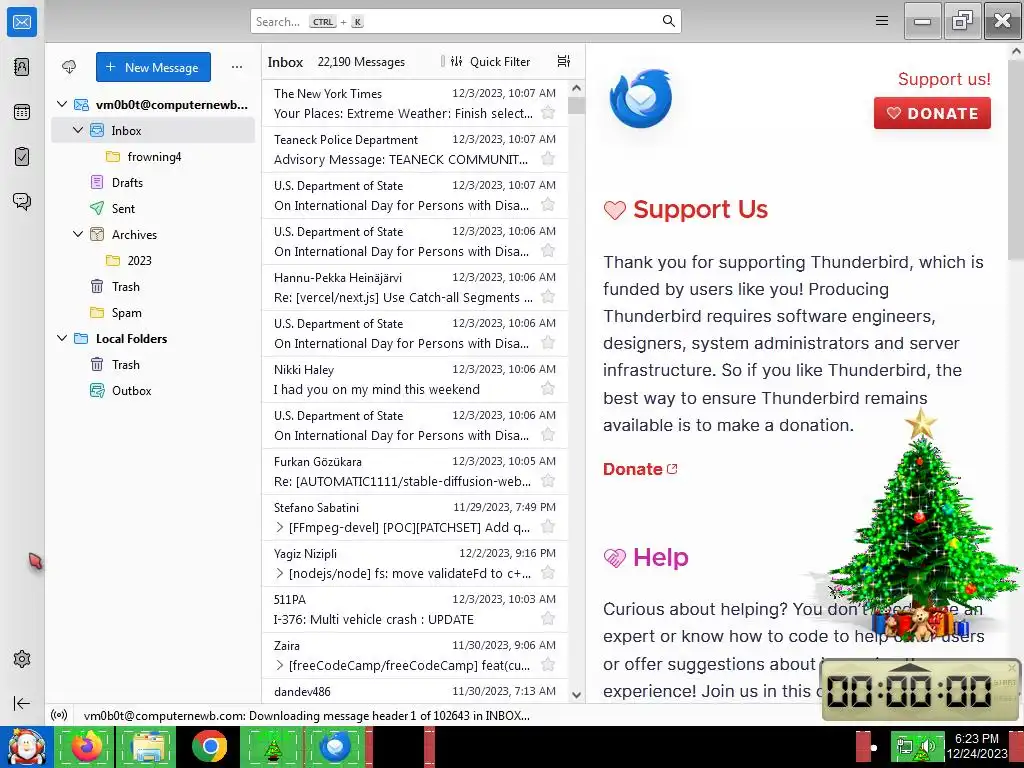Image resolution: width=1024 pixels, height=768 pixels.
Task: Click message list scrollbar up arrow
Action: [576, 88]
